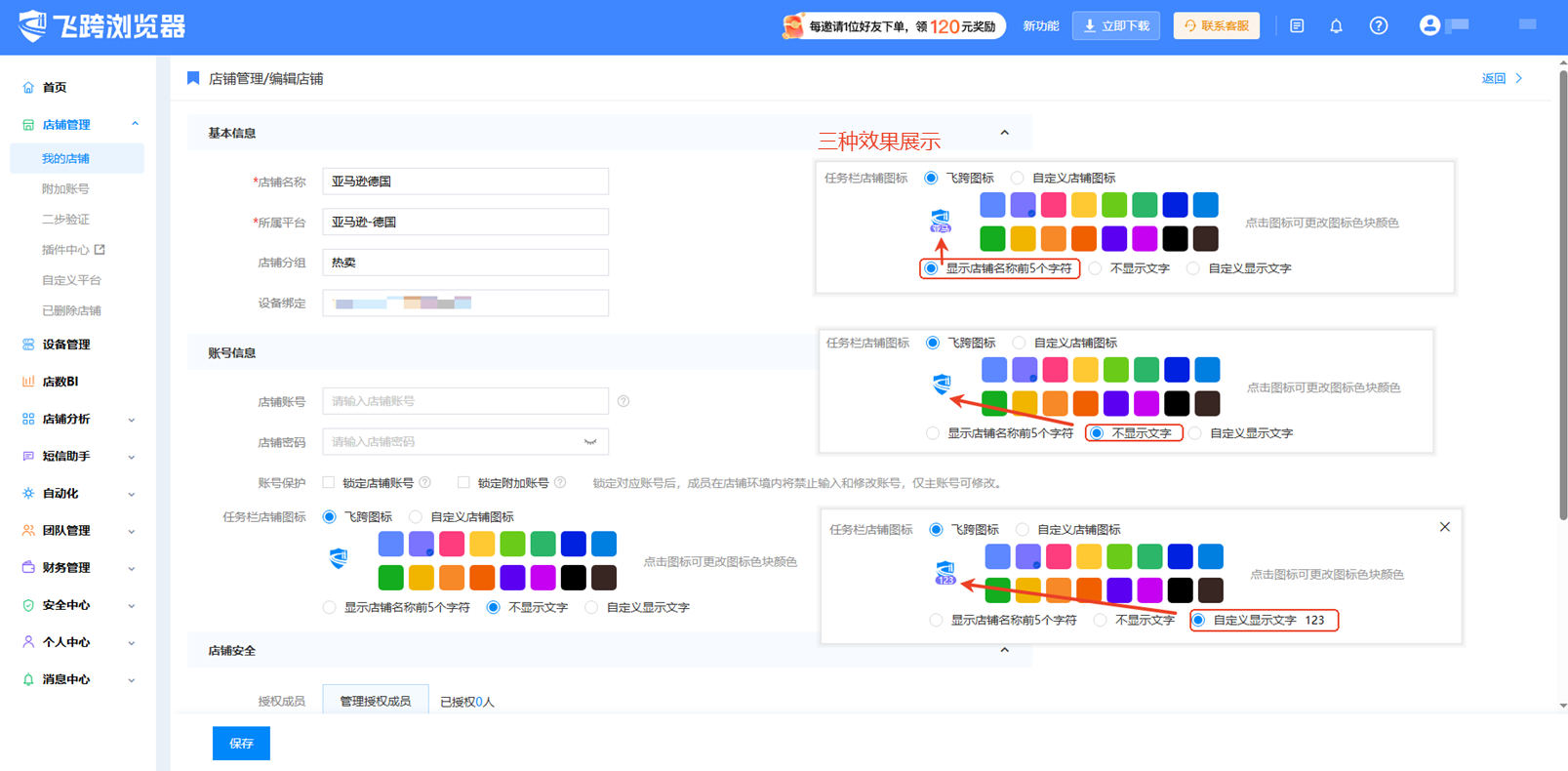Open the invite friends 120元奖励 banner
This screenshot has width=1568, height=771.
[893, 26]
